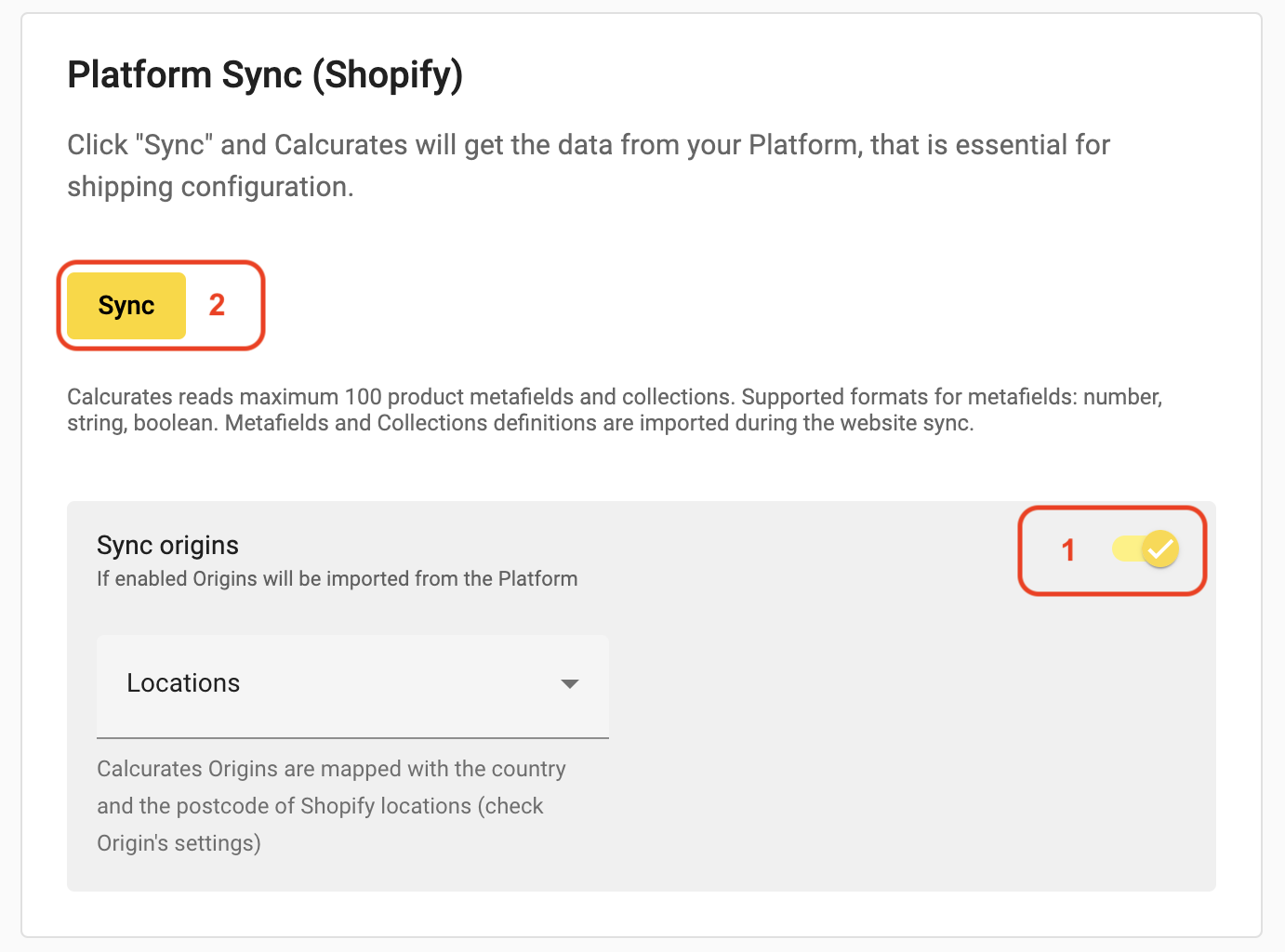Expand the list using the Locations arrow

(x=570, y=684)
